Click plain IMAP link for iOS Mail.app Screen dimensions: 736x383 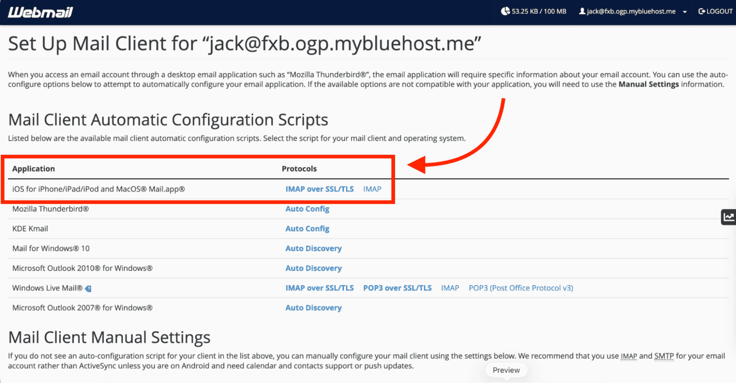click(x=372, y=189)
